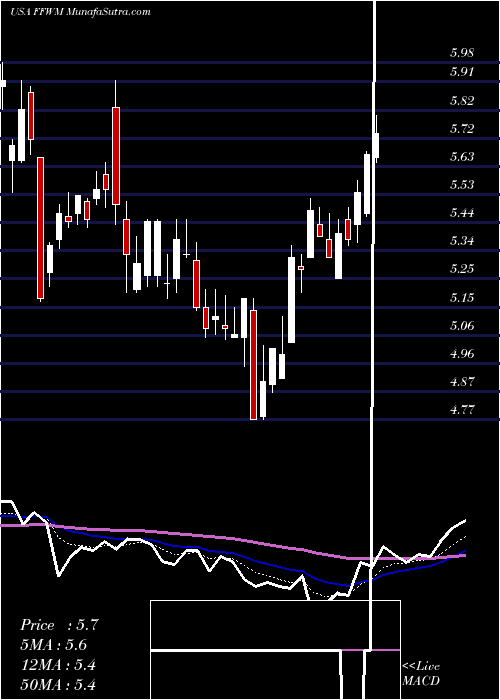Click the 5MA : 5.6 readout
Viewport: 500px width, 700px height.
click(54, 645)
